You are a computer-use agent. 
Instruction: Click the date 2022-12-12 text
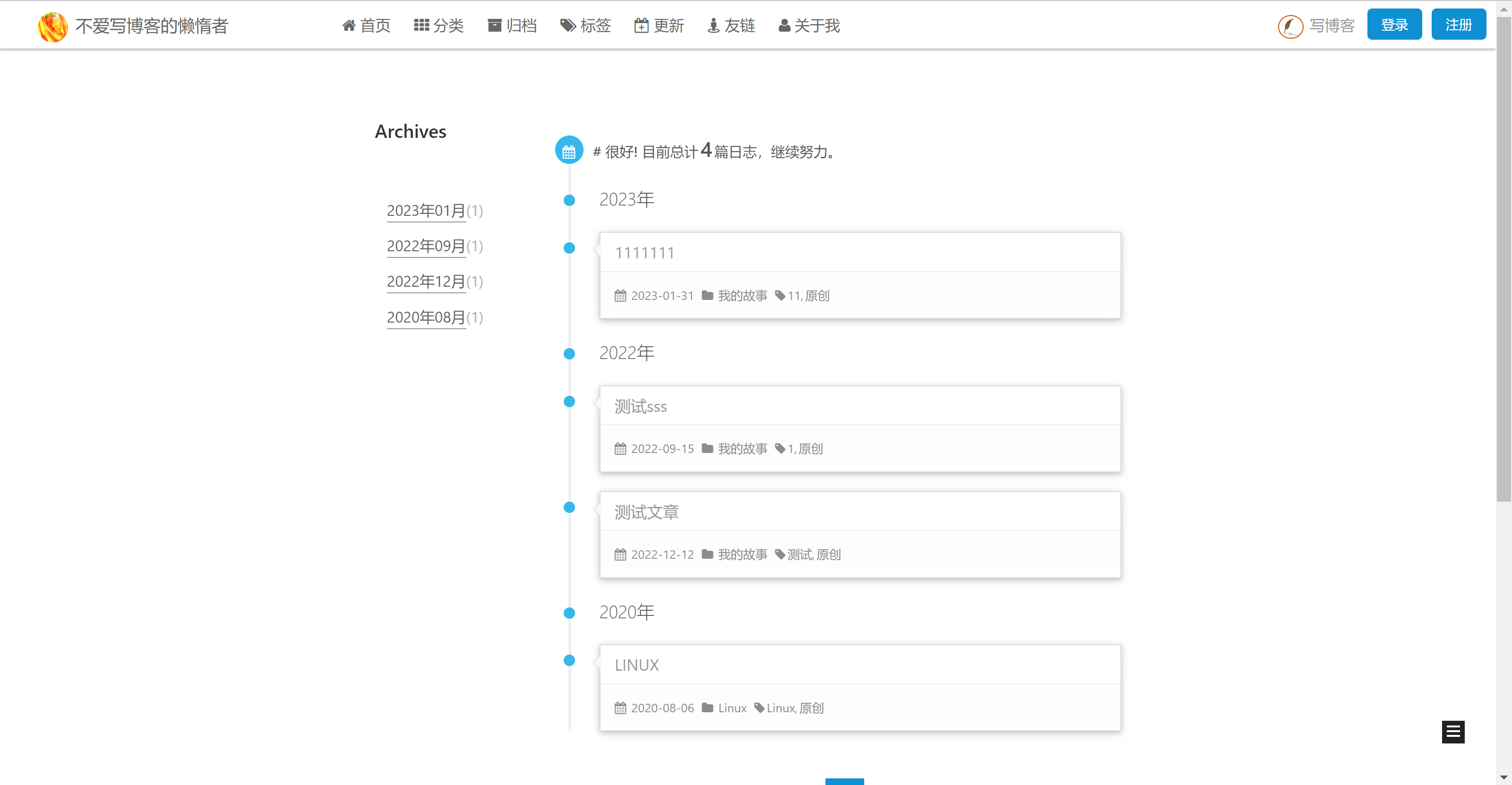[x=662, y=555]
